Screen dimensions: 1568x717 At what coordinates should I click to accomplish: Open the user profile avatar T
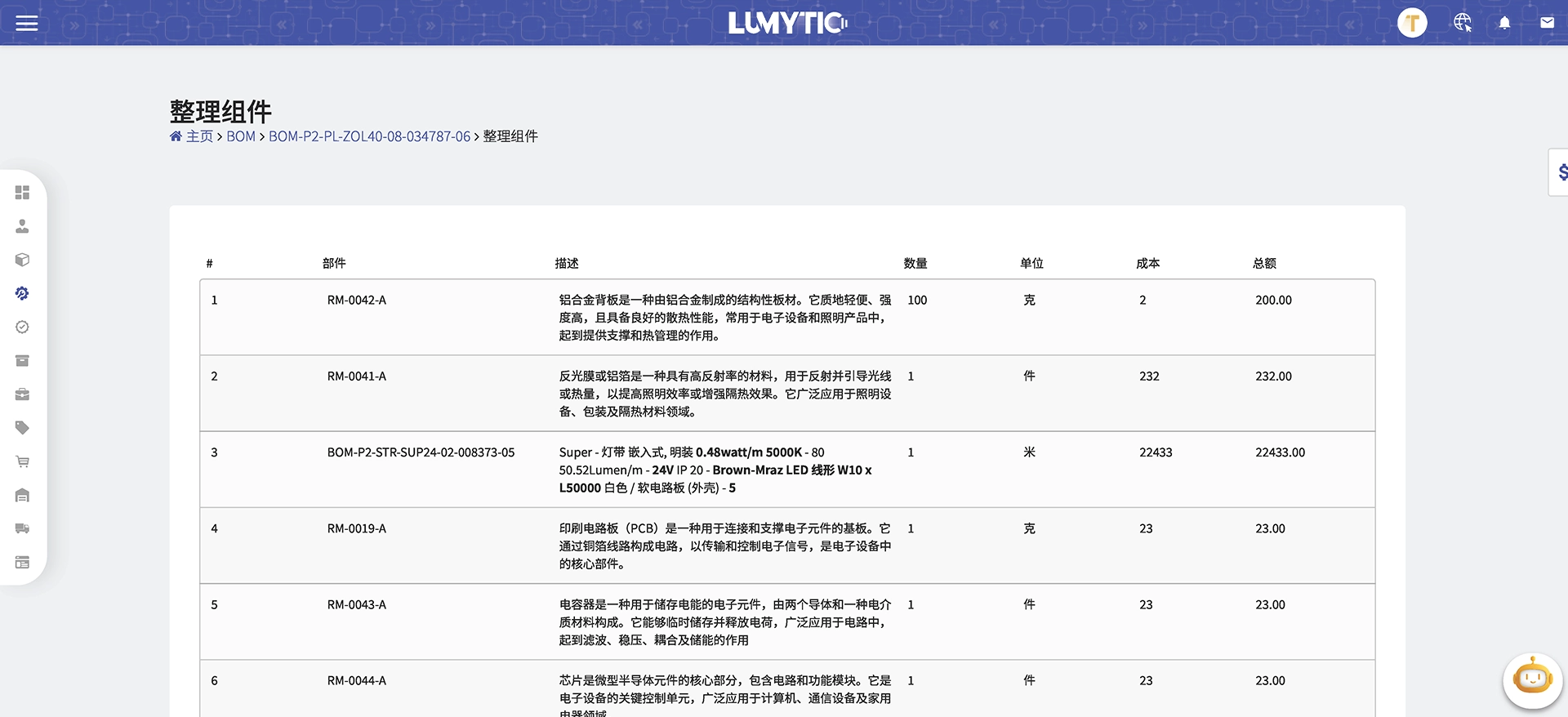[x=1412, y=23]
